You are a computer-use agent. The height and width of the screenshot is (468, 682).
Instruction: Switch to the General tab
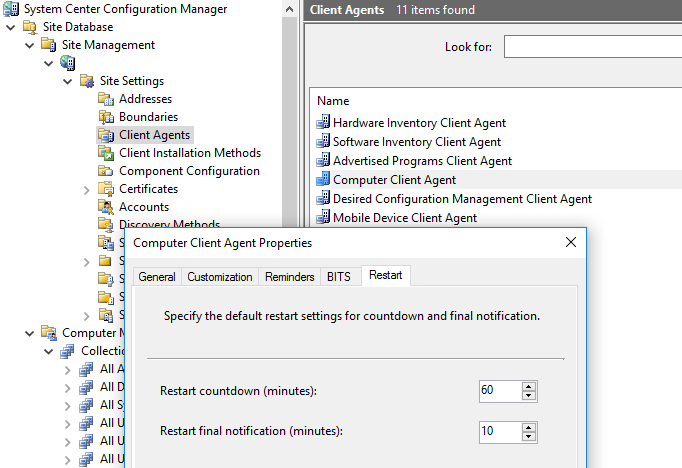pyautogui.click(x=157, y=277)
